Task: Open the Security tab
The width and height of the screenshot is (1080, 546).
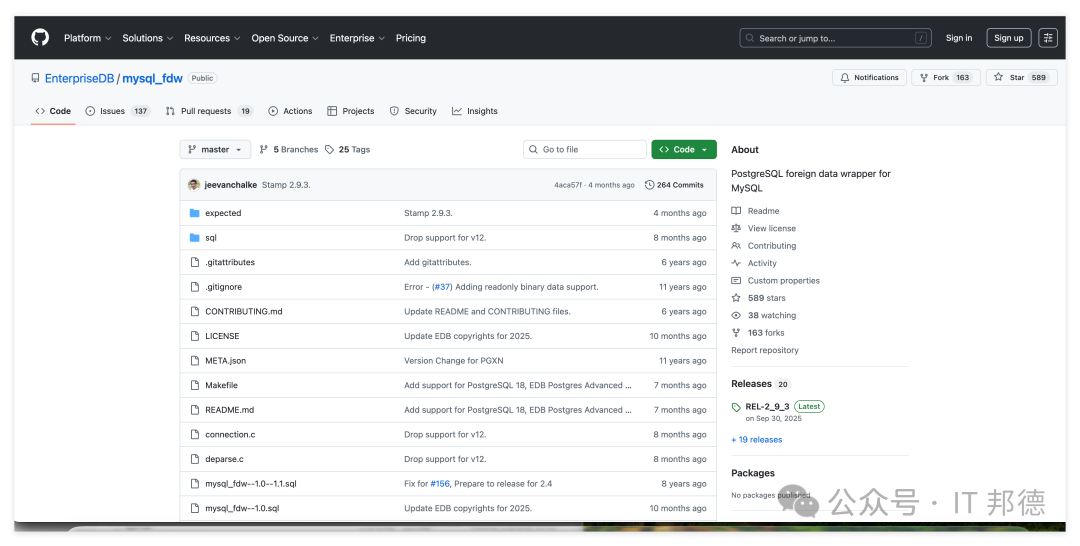Action: pos(413,111)
